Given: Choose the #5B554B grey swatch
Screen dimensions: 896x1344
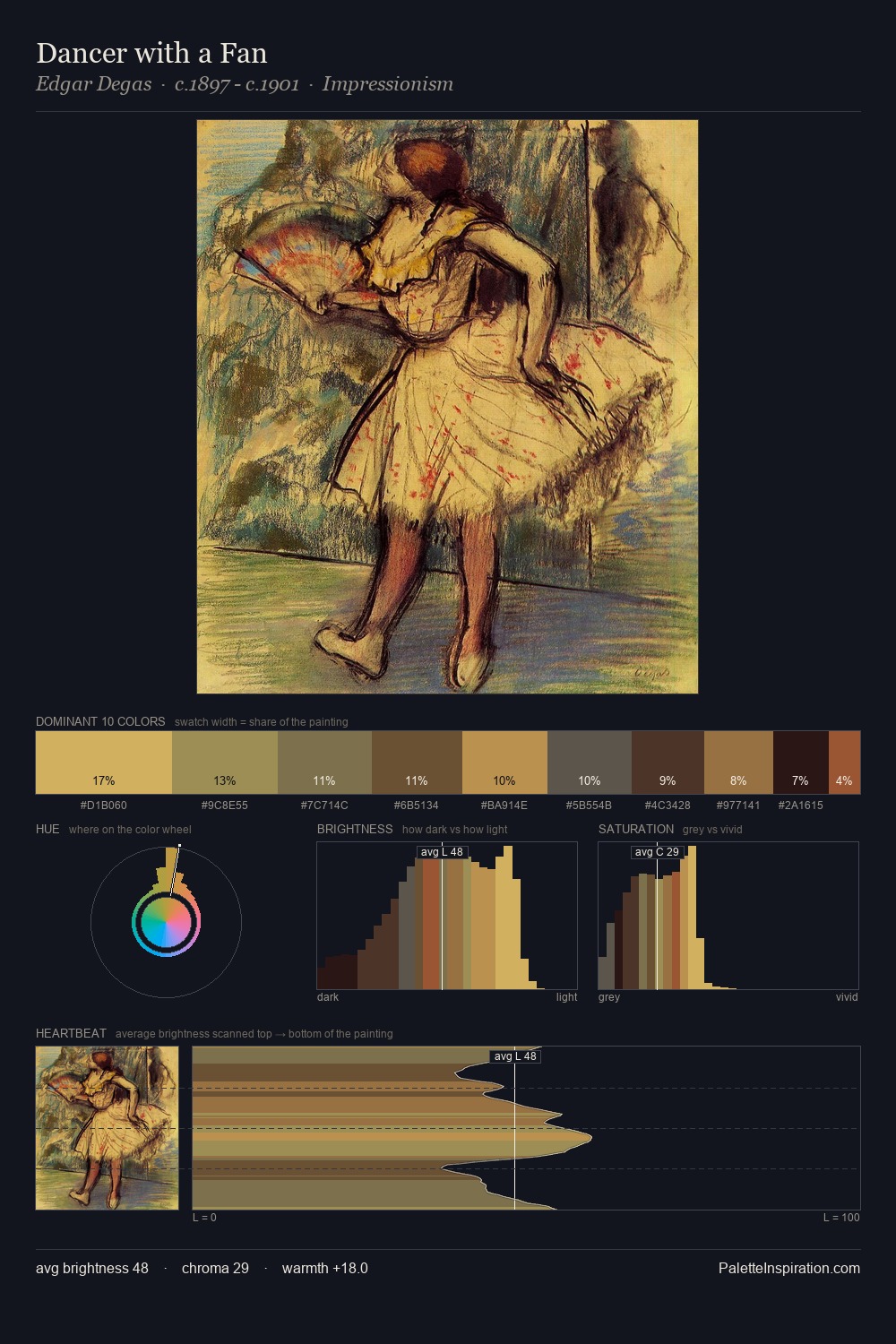Looking at the screenshot, I should pyautogui.click(x=590, y=762).
